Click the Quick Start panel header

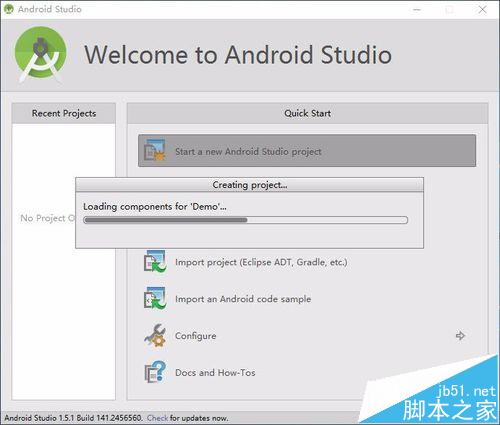[307, 113]
